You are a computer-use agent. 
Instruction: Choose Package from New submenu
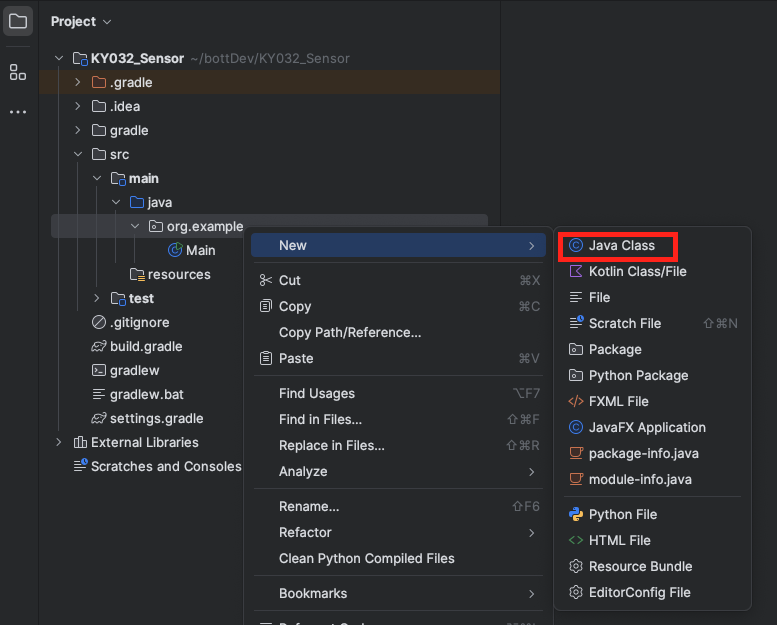click(x=652, y=349)
